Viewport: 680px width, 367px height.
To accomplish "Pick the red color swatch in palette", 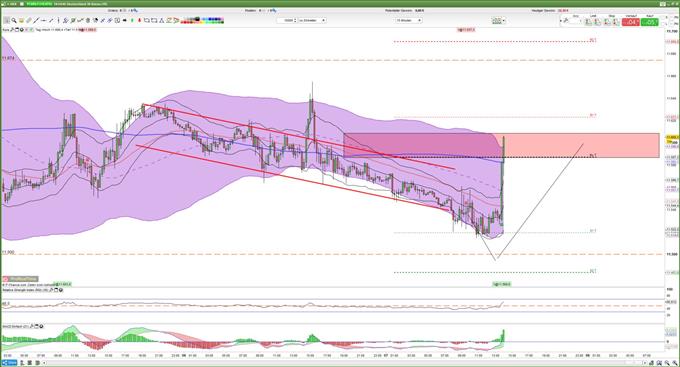I will coord(185,22).
